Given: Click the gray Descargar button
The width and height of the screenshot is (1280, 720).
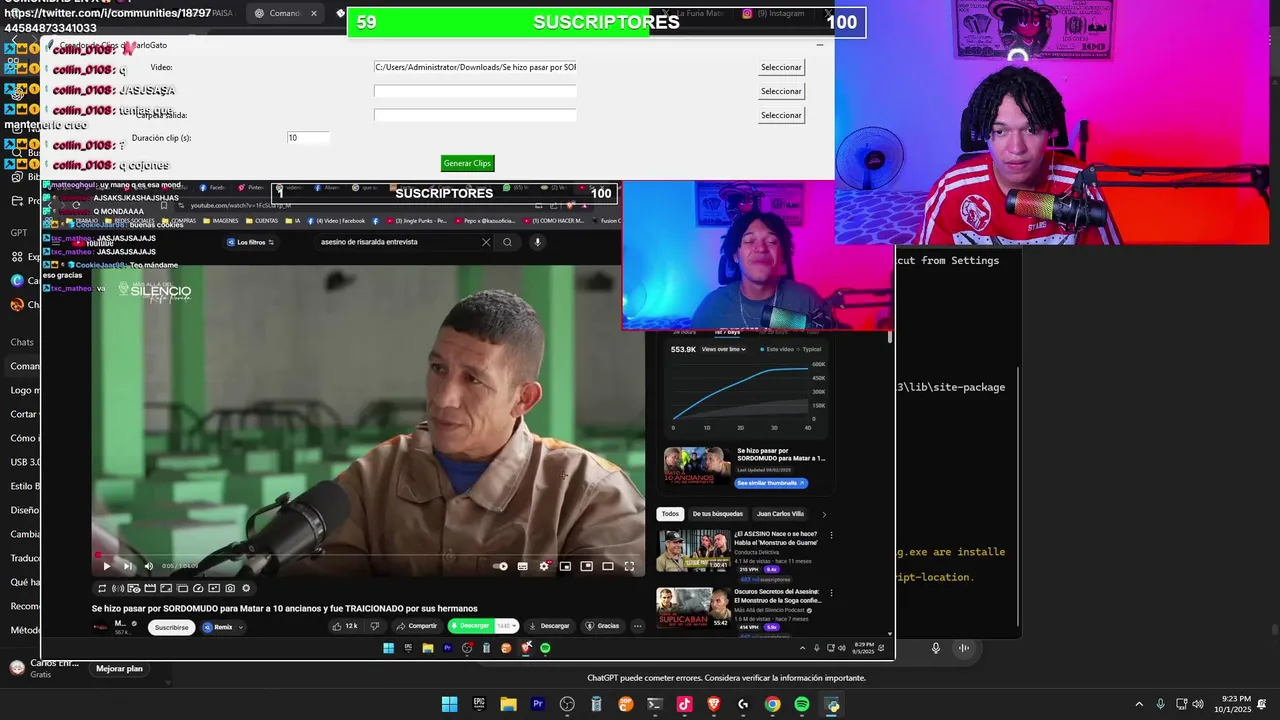Looking at the screenshot, I should (x=549, y=626).
